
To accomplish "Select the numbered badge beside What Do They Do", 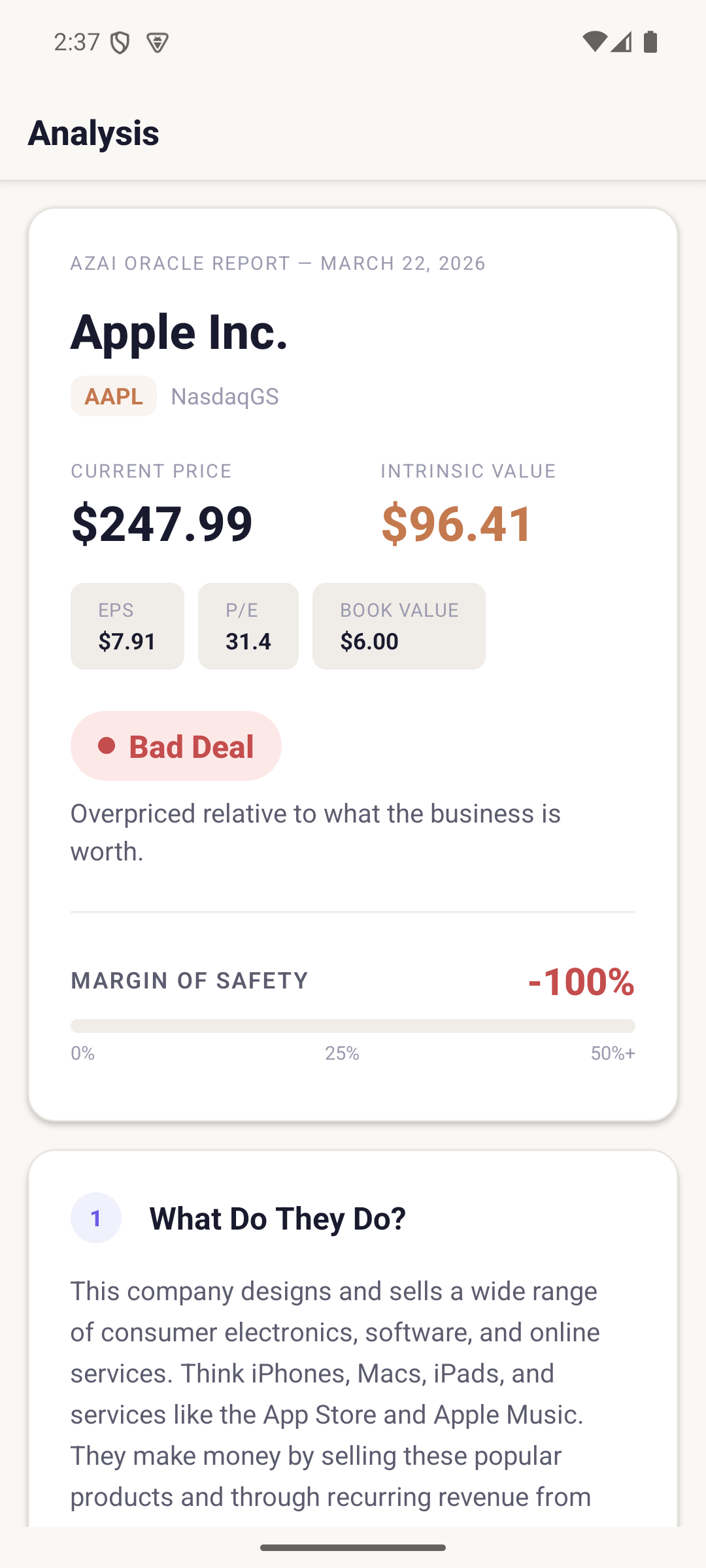I will [95, 1218].
